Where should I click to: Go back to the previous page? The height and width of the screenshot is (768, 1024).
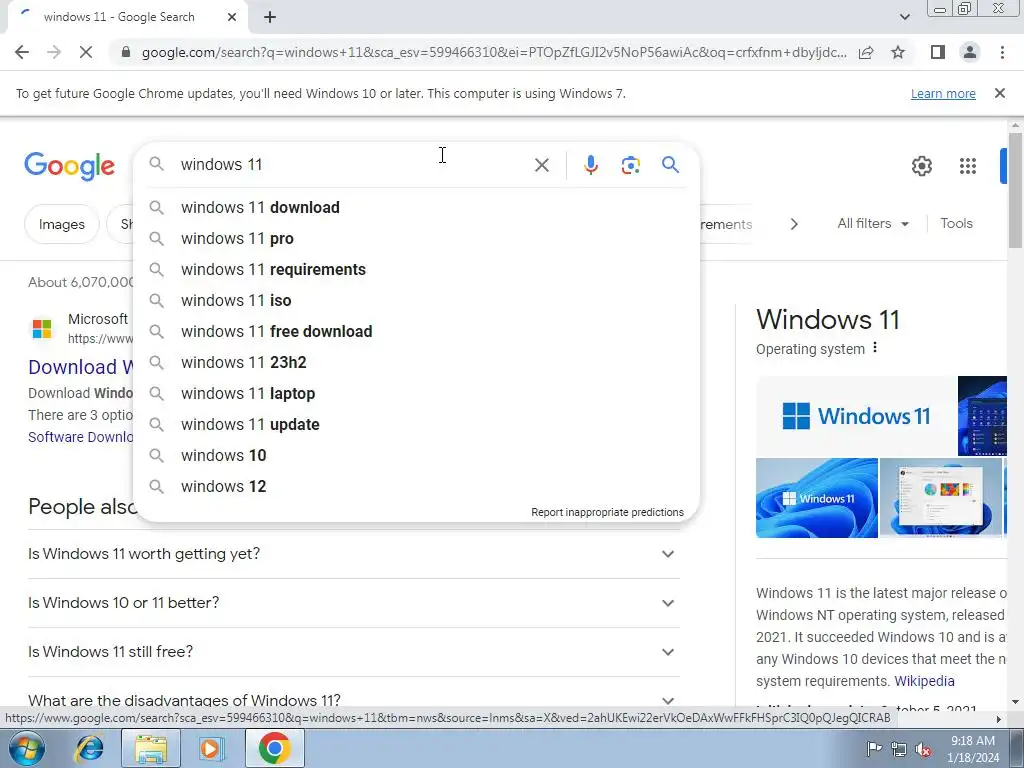point(22,52)
